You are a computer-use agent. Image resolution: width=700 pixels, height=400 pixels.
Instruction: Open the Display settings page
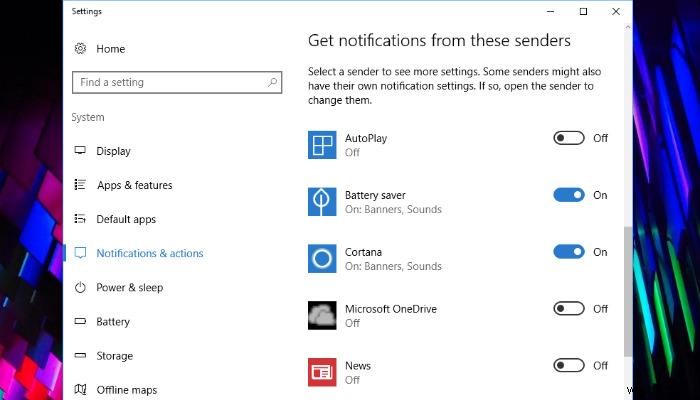point(113,151)
